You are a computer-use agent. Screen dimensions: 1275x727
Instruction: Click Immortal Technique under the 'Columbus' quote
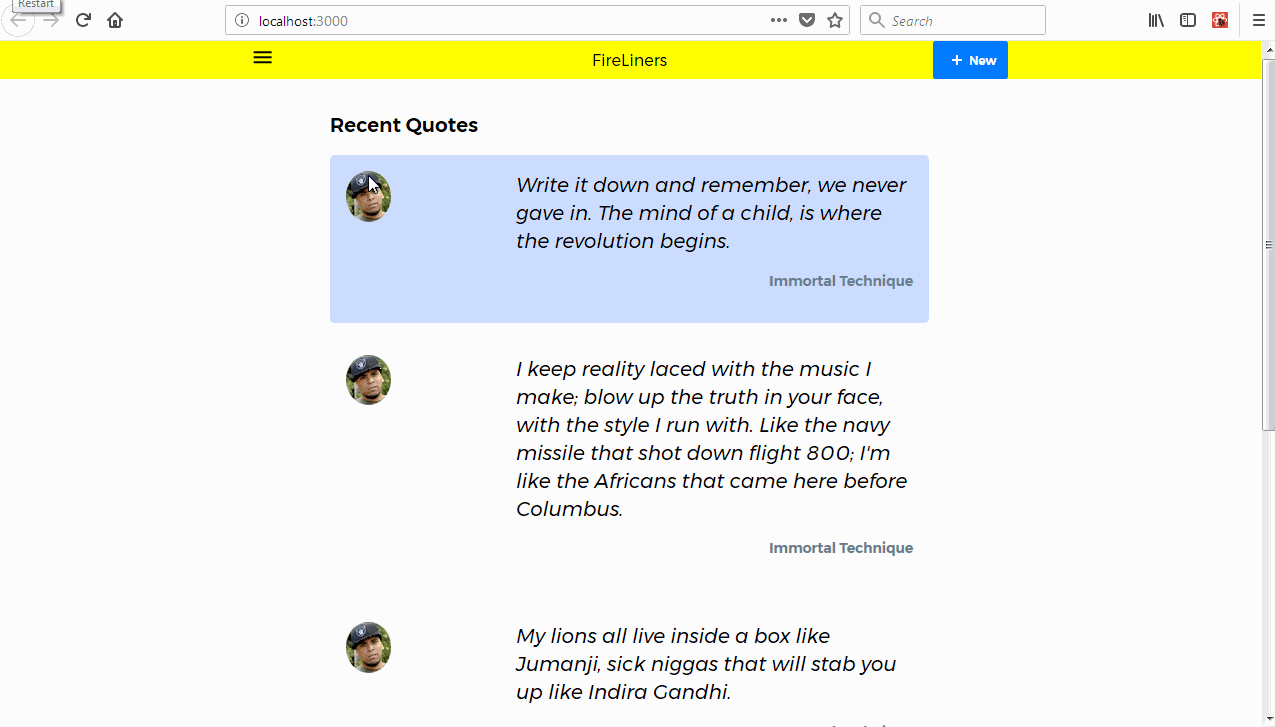pyautogui.click(x=841, y=548)
